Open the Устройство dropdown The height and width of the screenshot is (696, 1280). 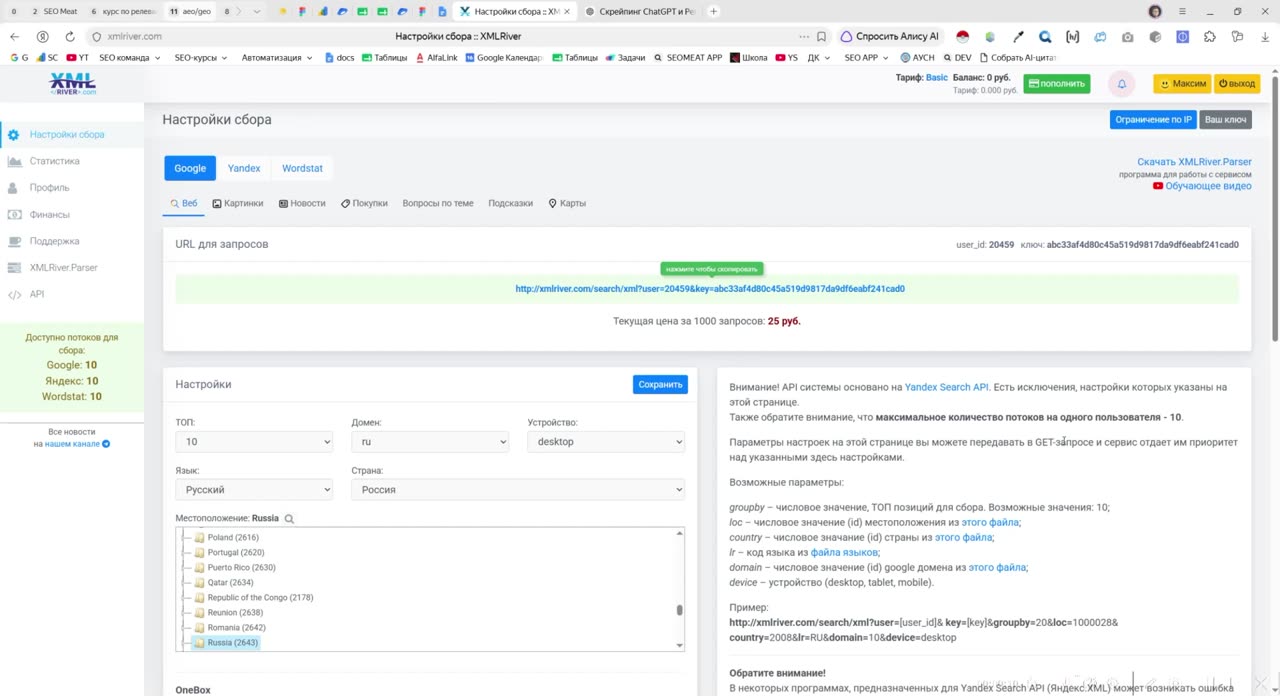[x=606, y=442]
